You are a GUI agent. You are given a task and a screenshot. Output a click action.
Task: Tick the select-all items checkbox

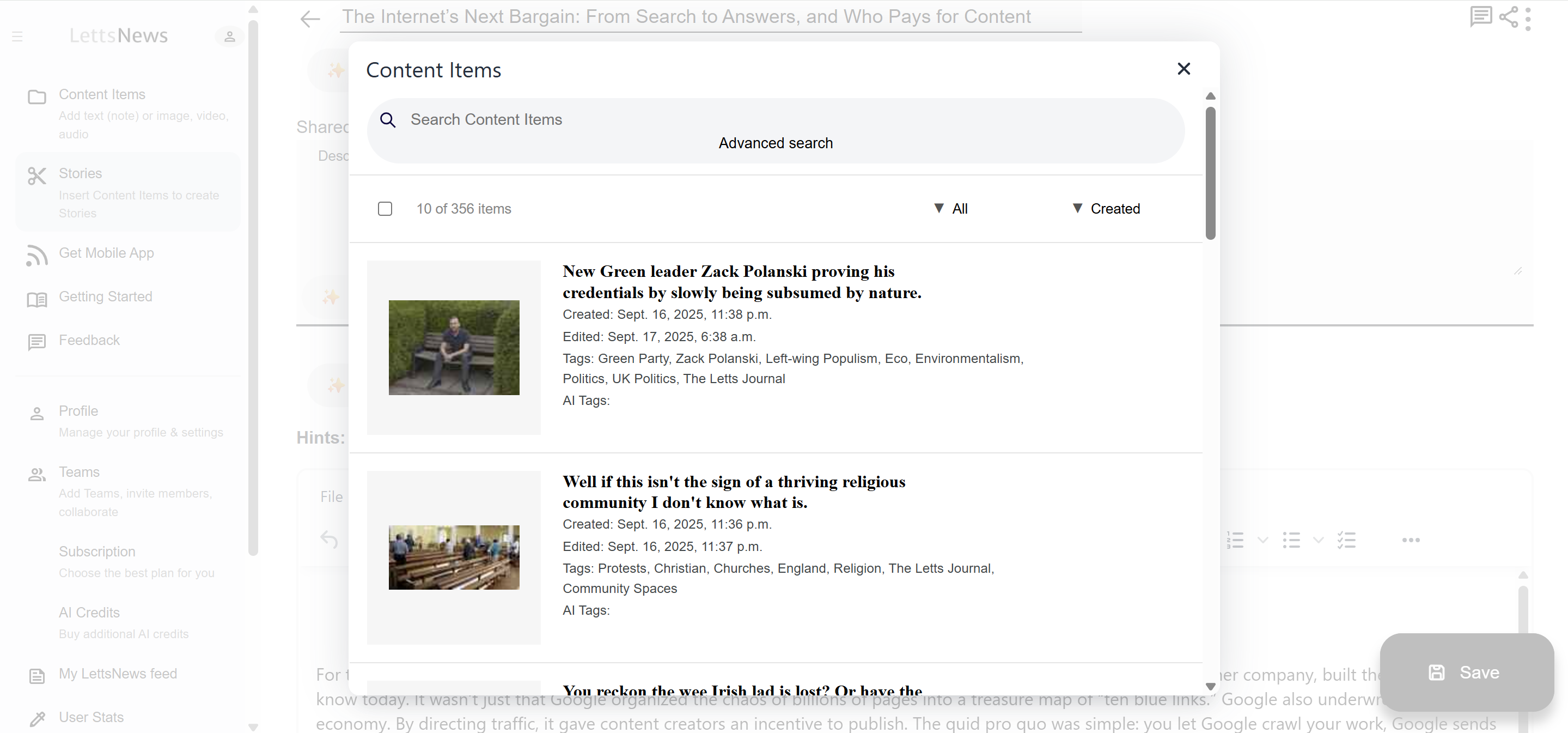tap(385, 209)
